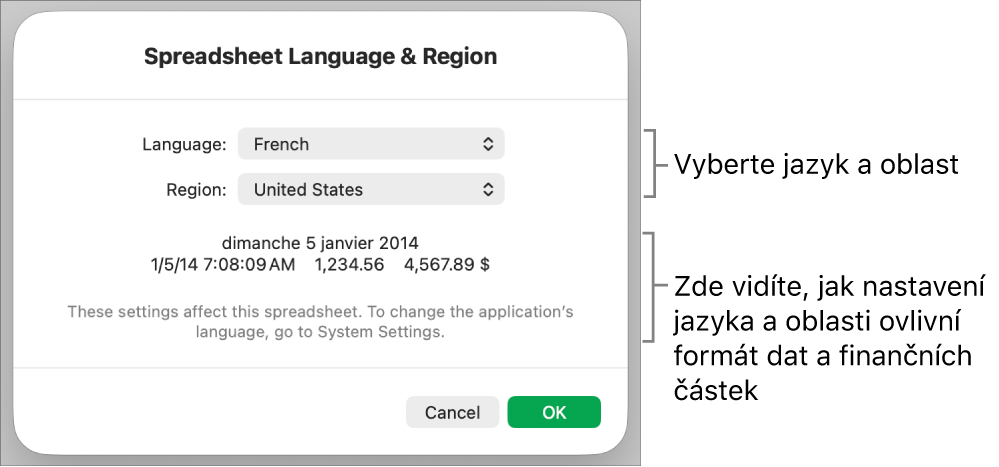Click the word "French" in the Language field

coord(282,144)
